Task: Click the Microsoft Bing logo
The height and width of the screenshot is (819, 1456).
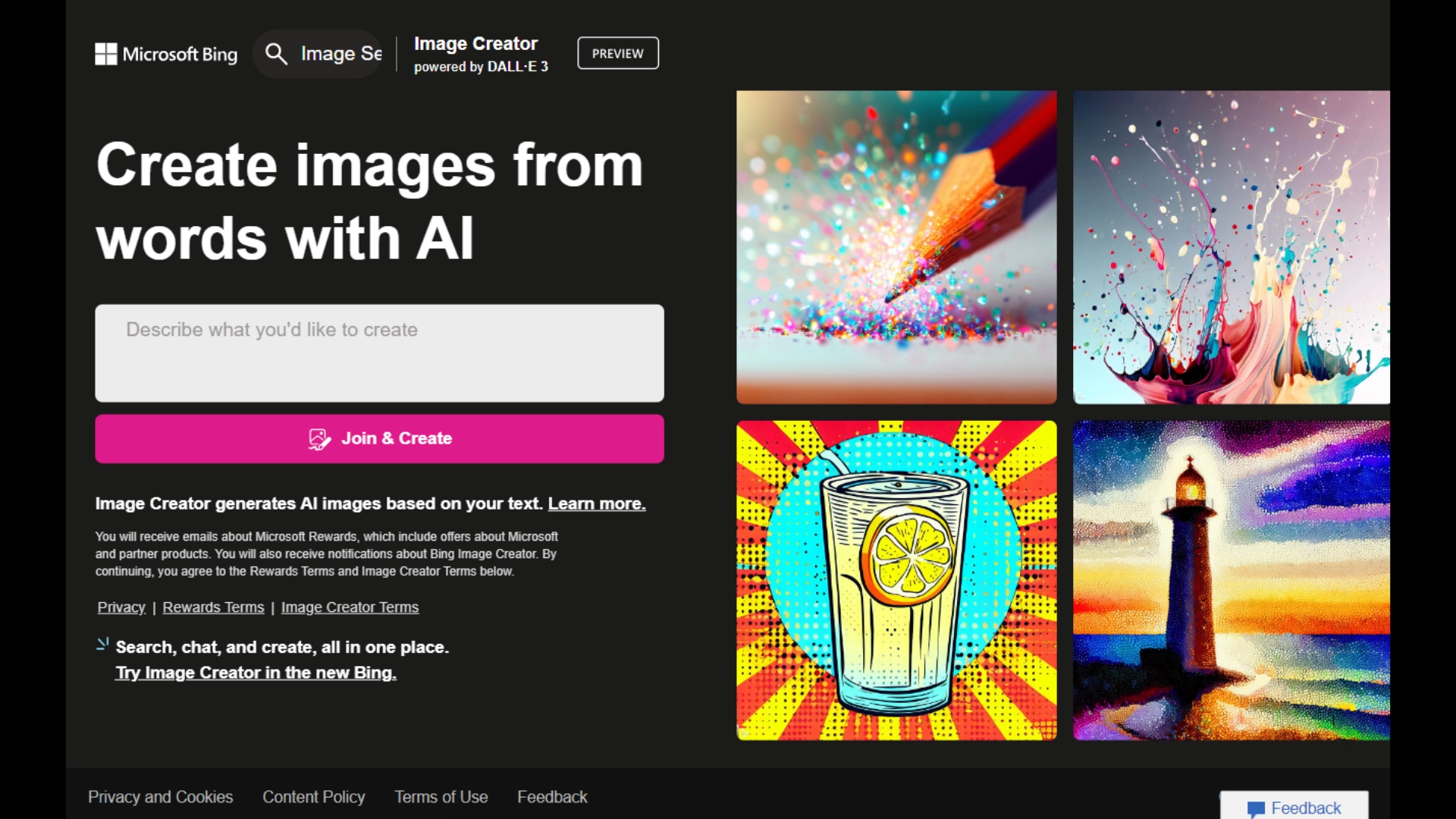Action: (166, 54)
